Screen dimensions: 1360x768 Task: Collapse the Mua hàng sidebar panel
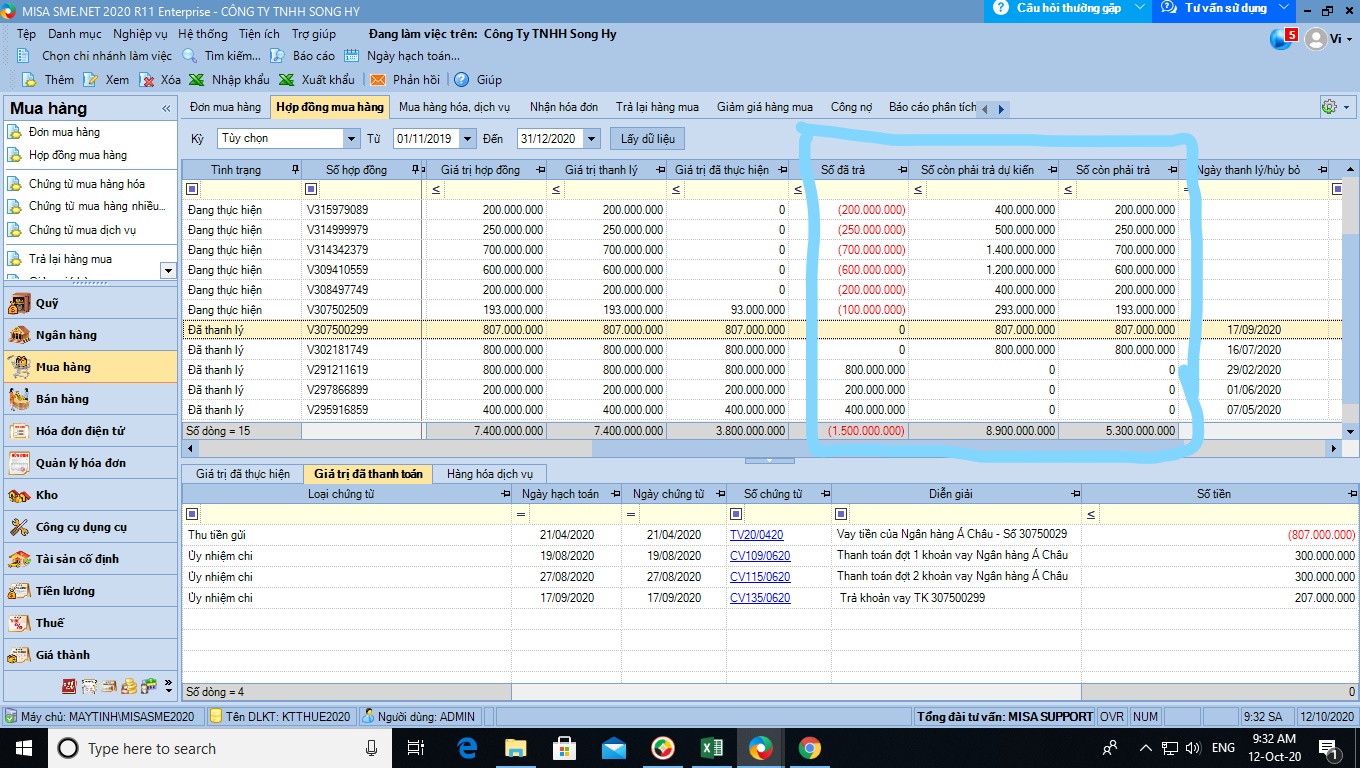(x=166, y=108)
